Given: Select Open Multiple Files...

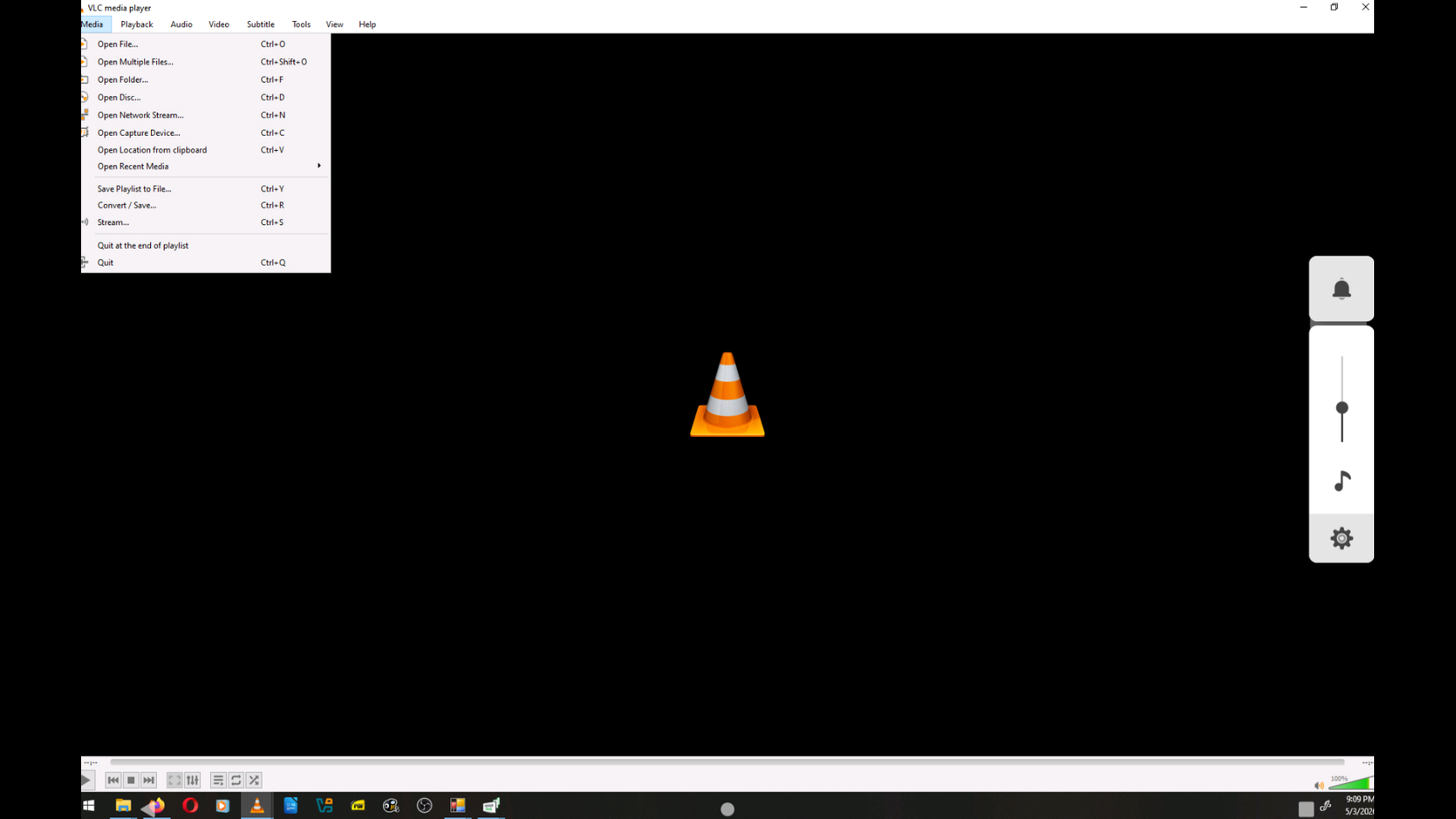Looking at the screenshot, I should (x=206, y=62).
